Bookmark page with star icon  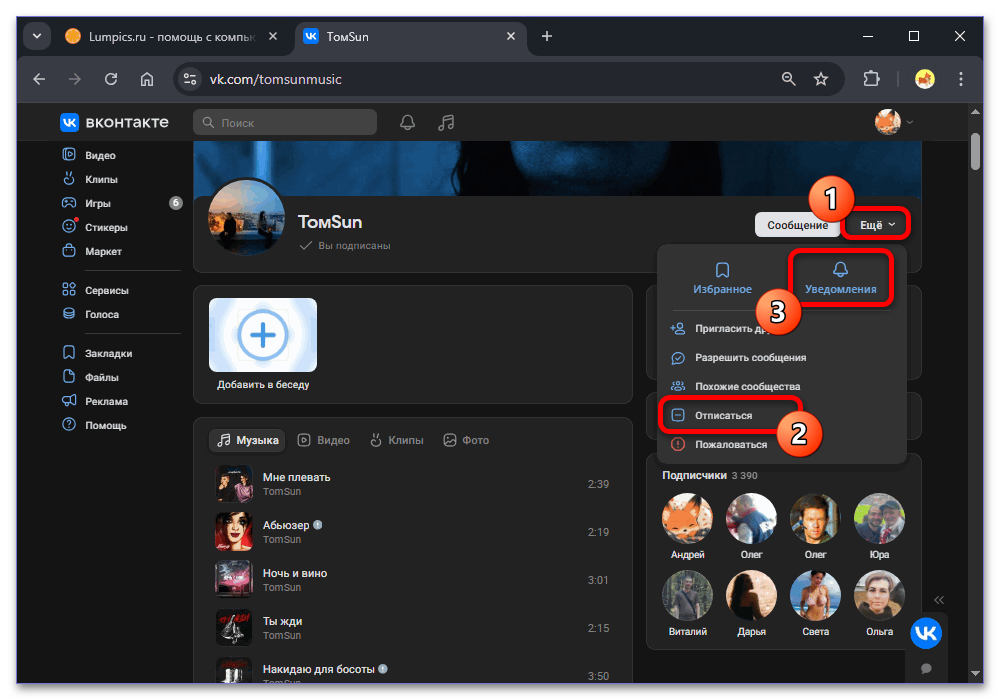point(821,79)
